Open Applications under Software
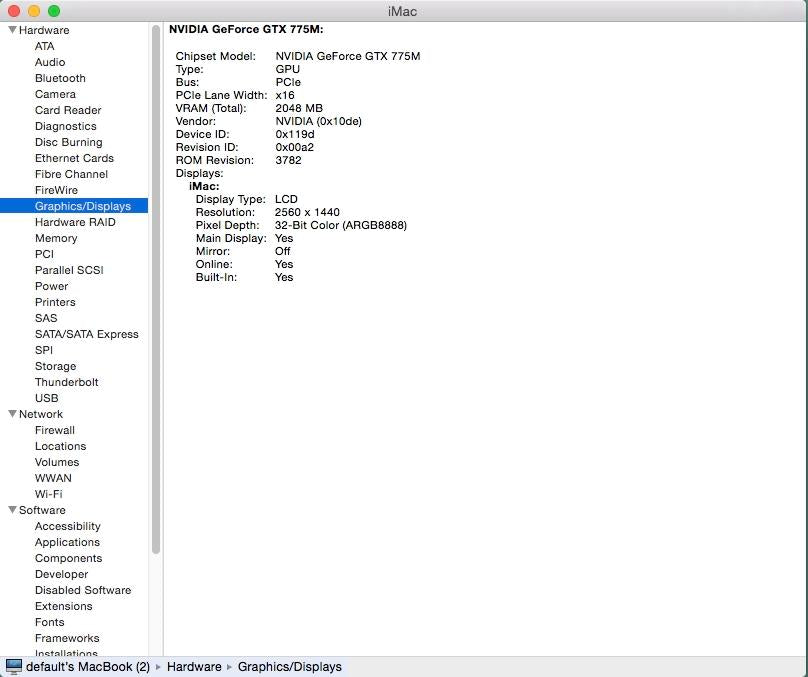Viewport: 808px width, 677px height. tap(67, 542)
